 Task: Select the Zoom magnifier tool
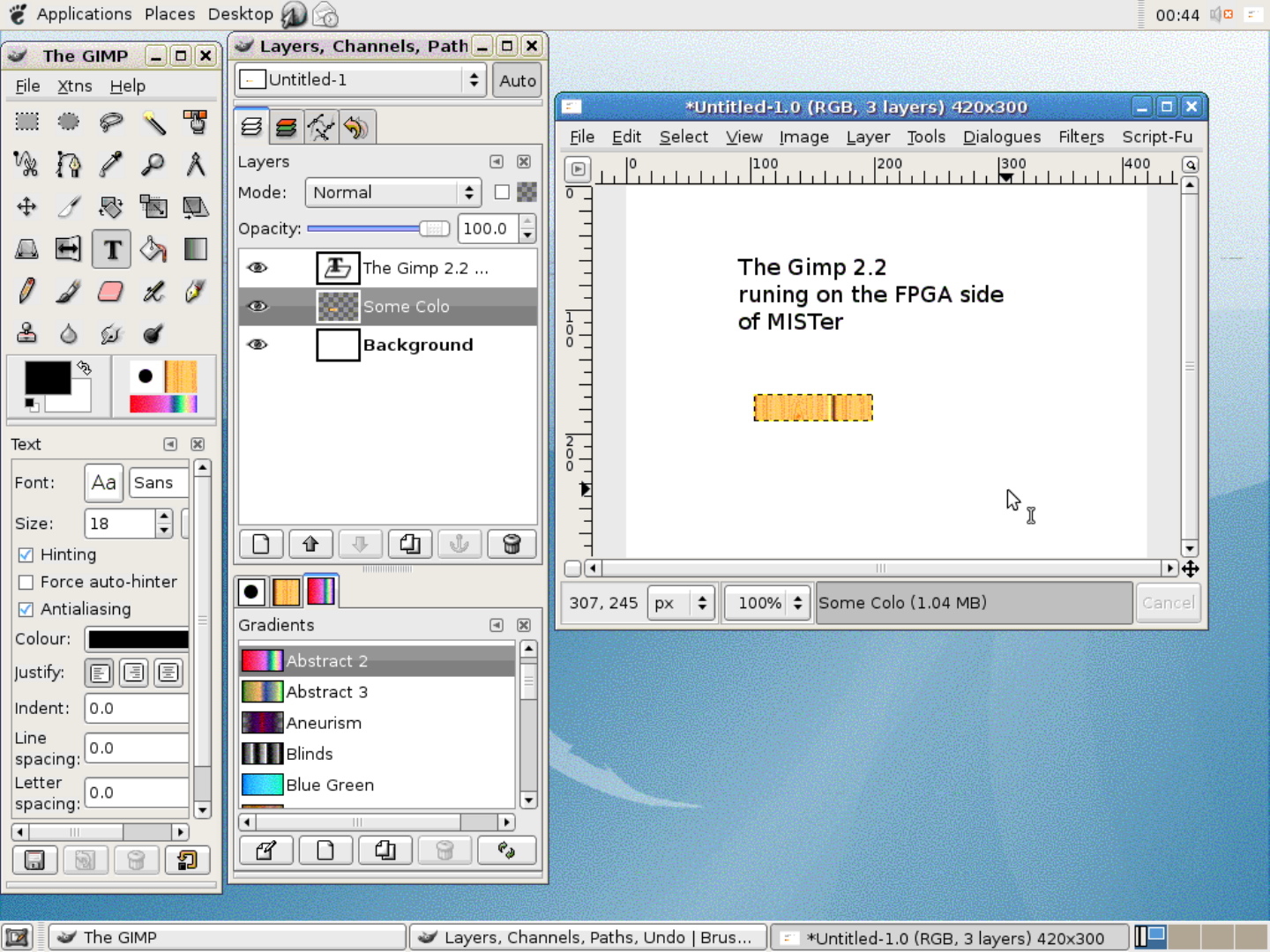pyautogui.click(x=153, y=164)
